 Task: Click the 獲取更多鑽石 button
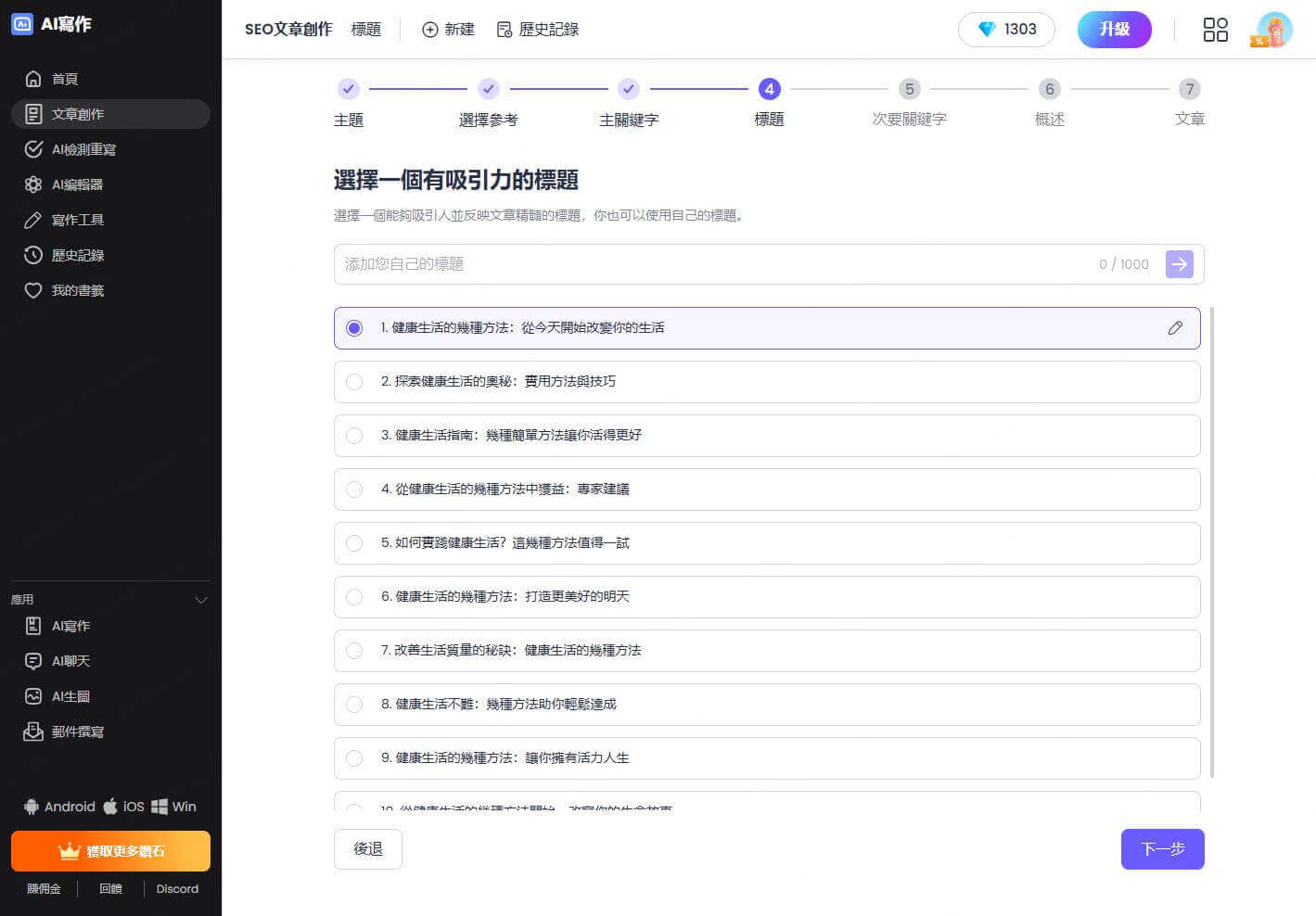tap(110, 851)
